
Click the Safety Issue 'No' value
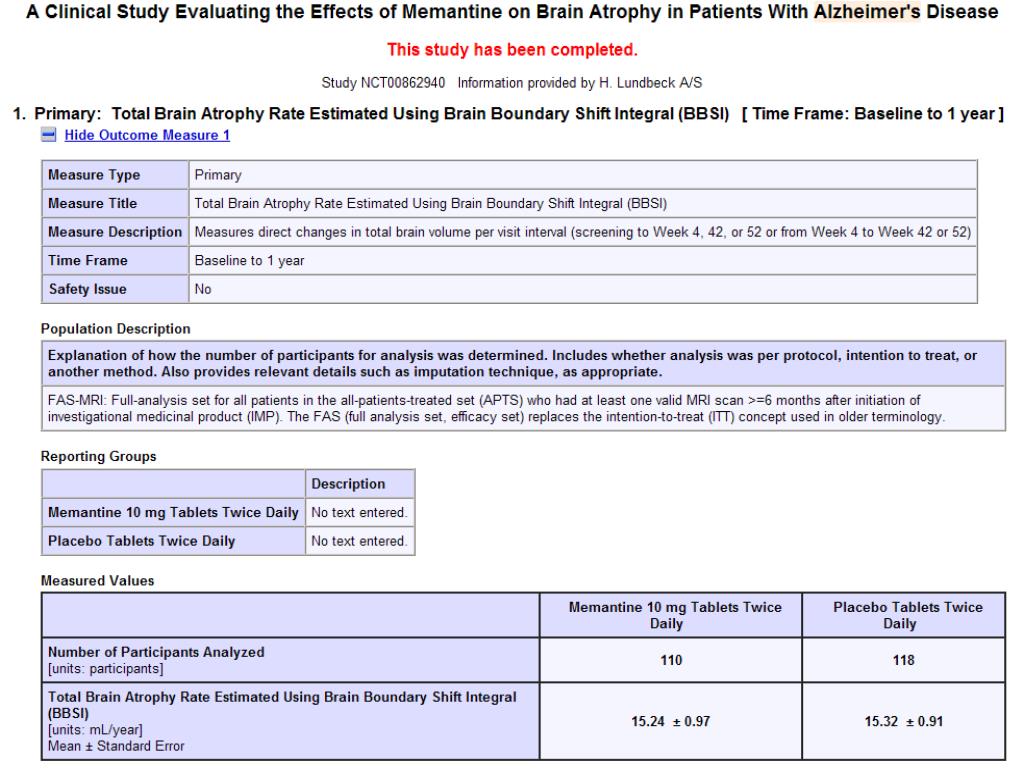202,289
